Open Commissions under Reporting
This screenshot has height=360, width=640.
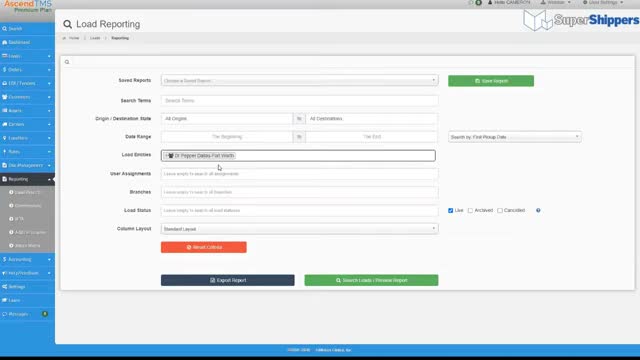(27, 206)
